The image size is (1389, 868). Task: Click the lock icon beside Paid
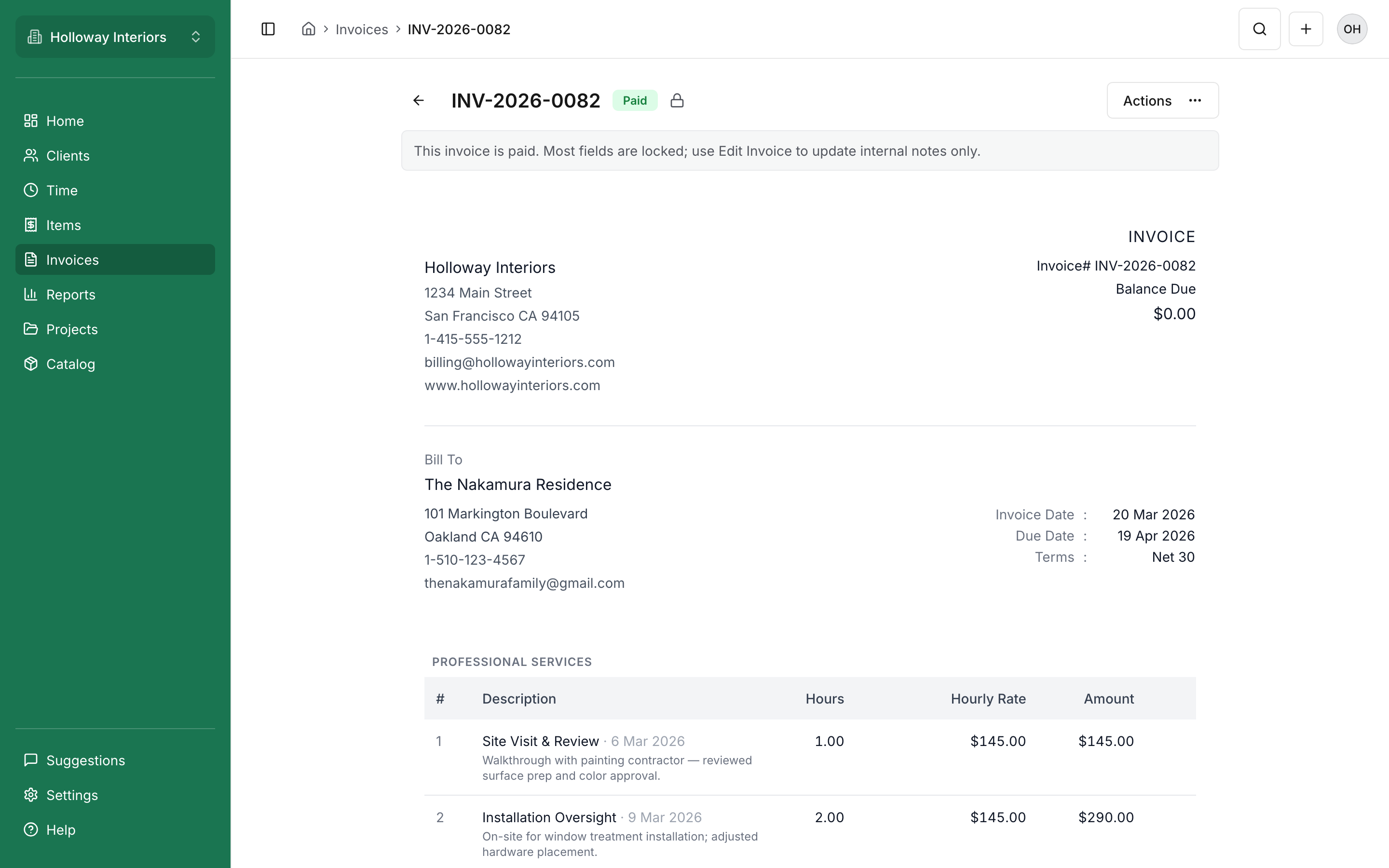click(677, 100)
